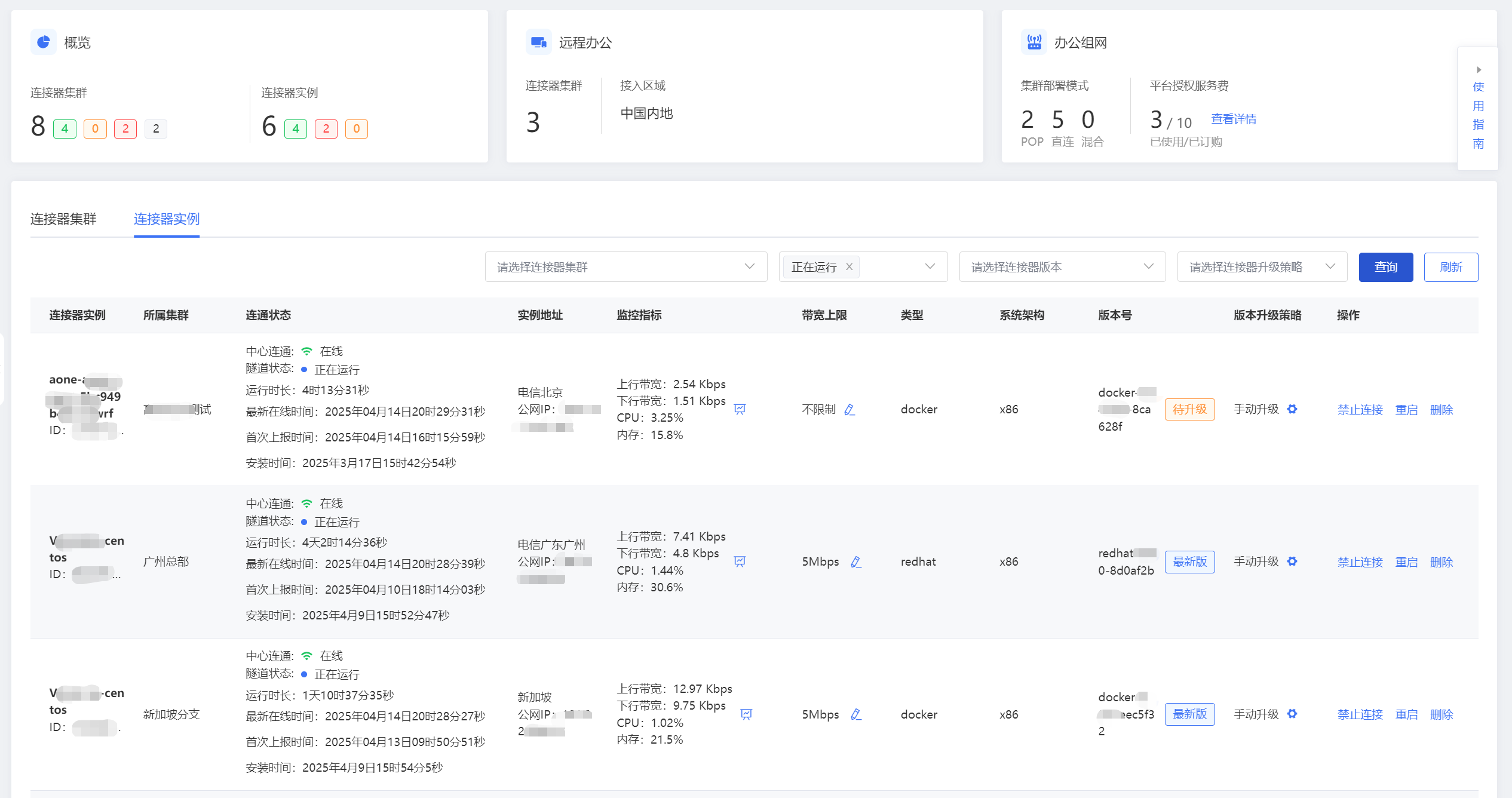This screenshot has height=798, width=1512.
Task: Open monitoring chart for 新加坡分支 row
Action: point(746,714)
